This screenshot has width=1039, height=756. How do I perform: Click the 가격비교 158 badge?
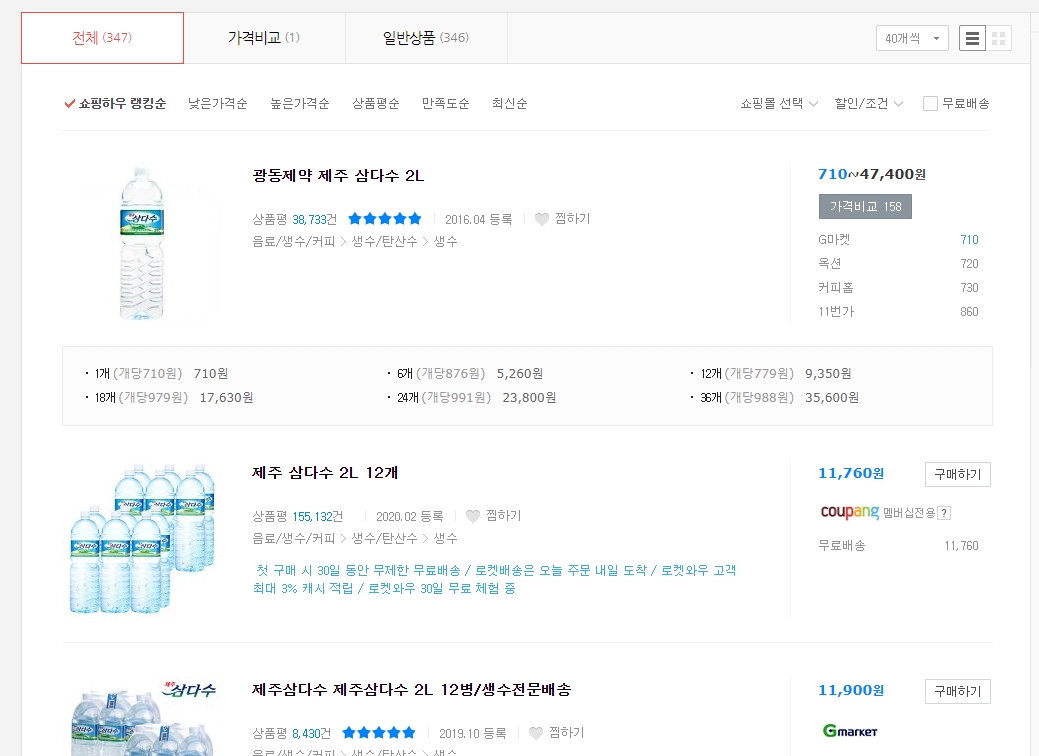coord(864,207)
